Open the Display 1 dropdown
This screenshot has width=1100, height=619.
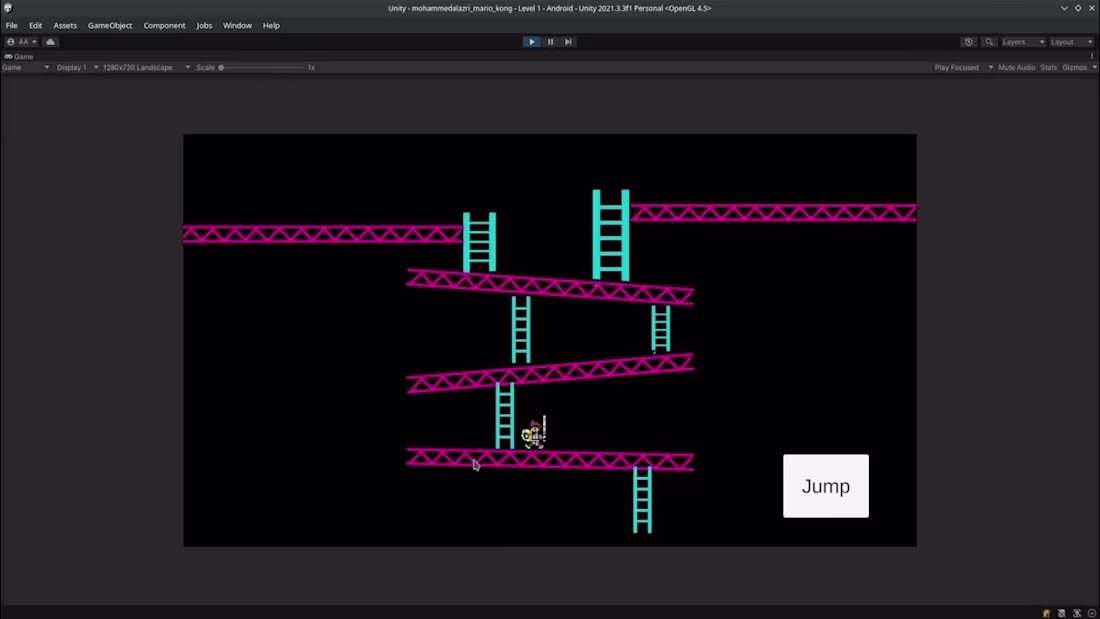73,67
